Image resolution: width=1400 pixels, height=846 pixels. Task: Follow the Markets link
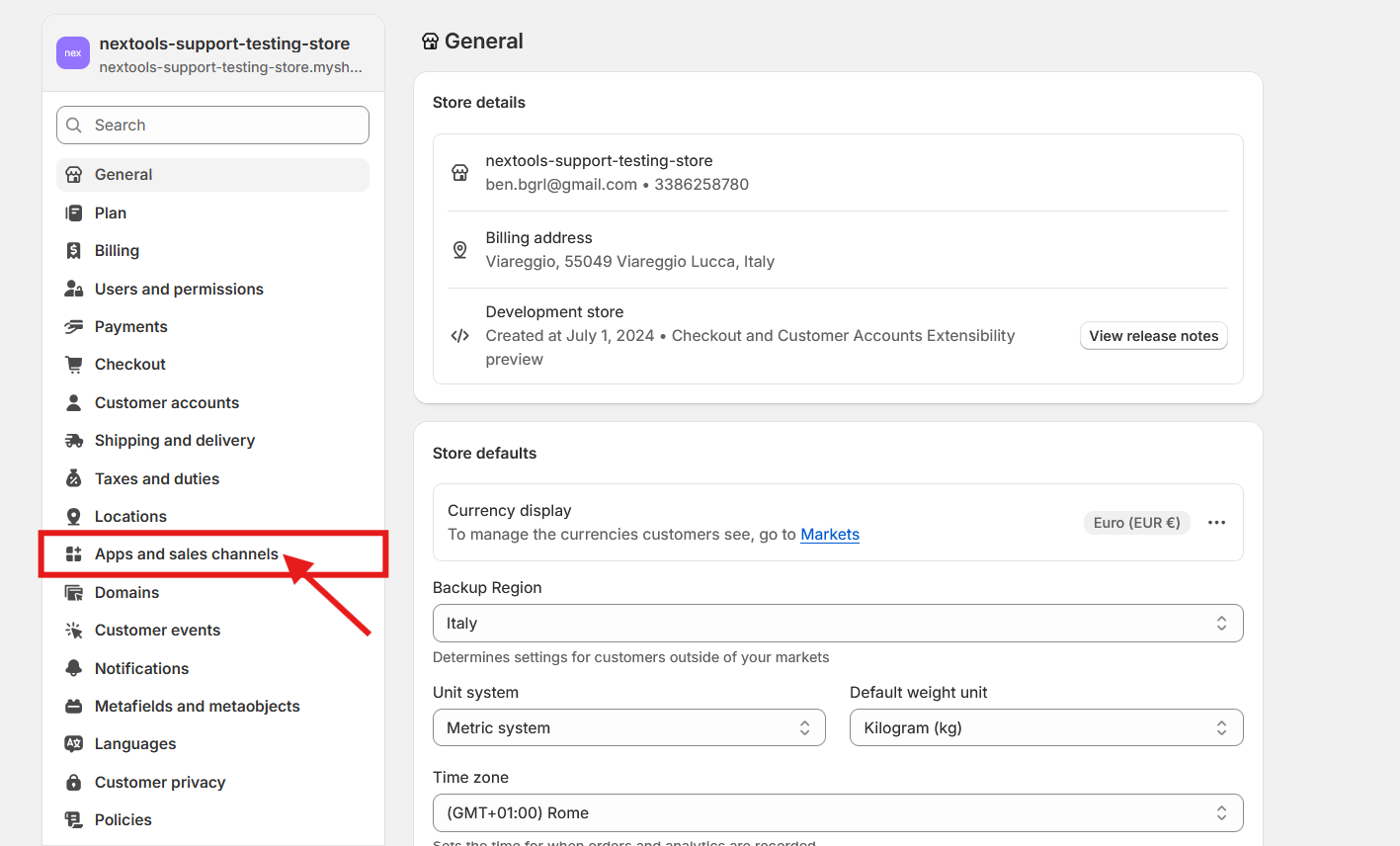coord(829,535)
